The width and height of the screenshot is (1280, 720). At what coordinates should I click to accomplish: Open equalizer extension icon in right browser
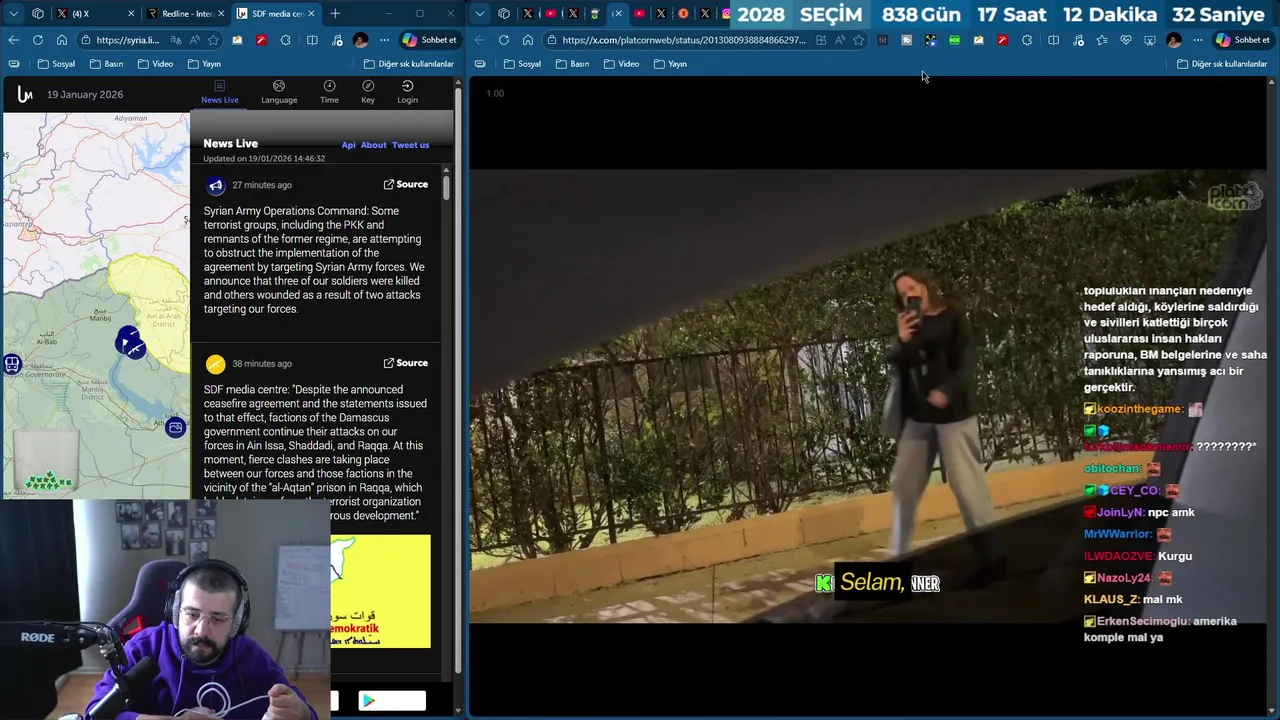click(x=882, y=40)
